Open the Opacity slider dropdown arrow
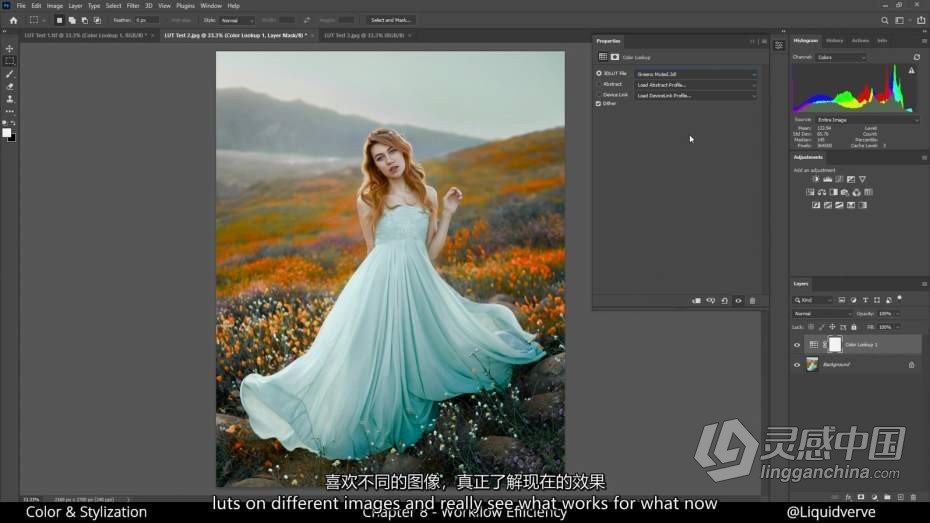Image resolution: width=930 pixels, height=523 pixels. (x=897, y=314)
